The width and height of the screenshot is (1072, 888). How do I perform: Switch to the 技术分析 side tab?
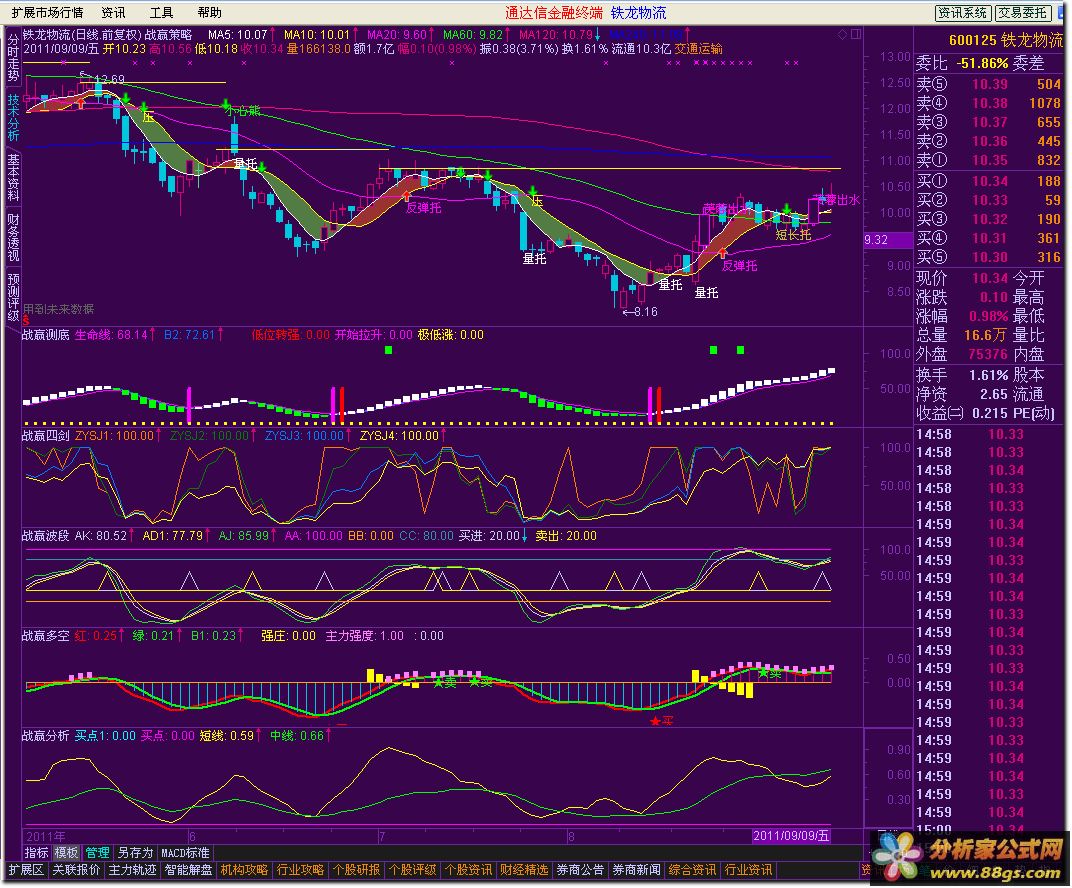click(13, 117)
